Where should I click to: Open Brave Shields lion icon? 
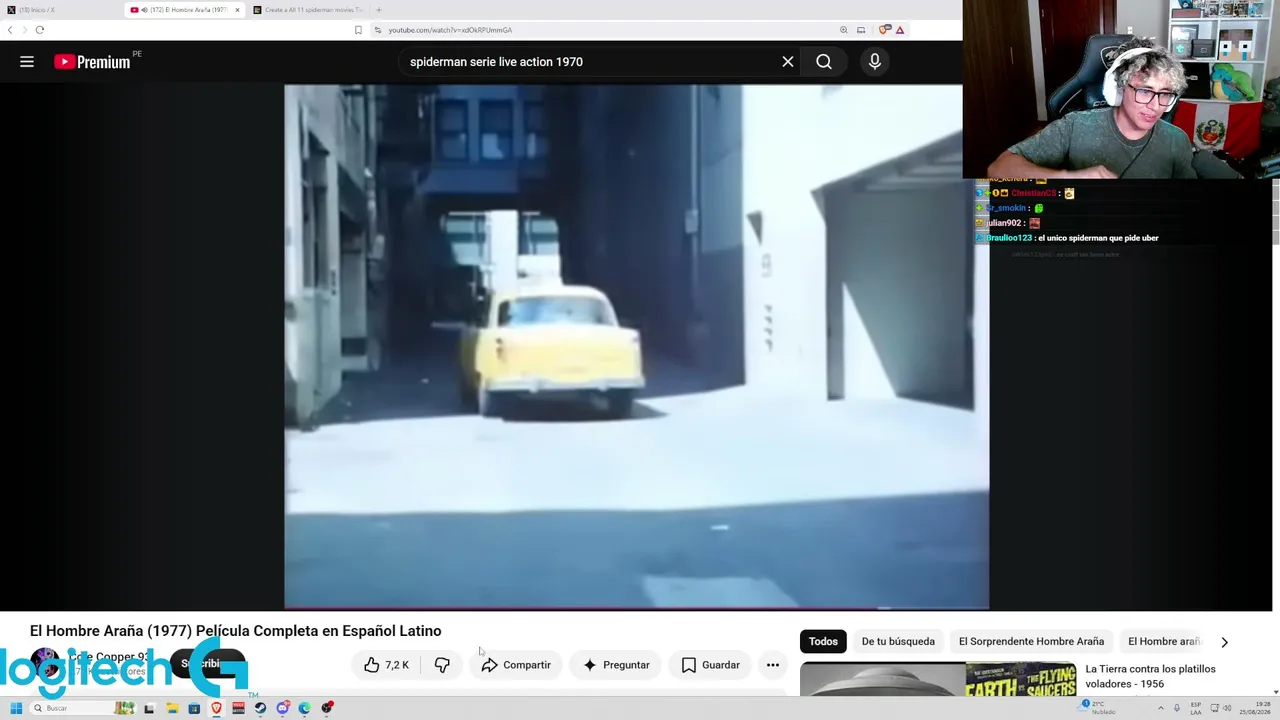[884, 30]
